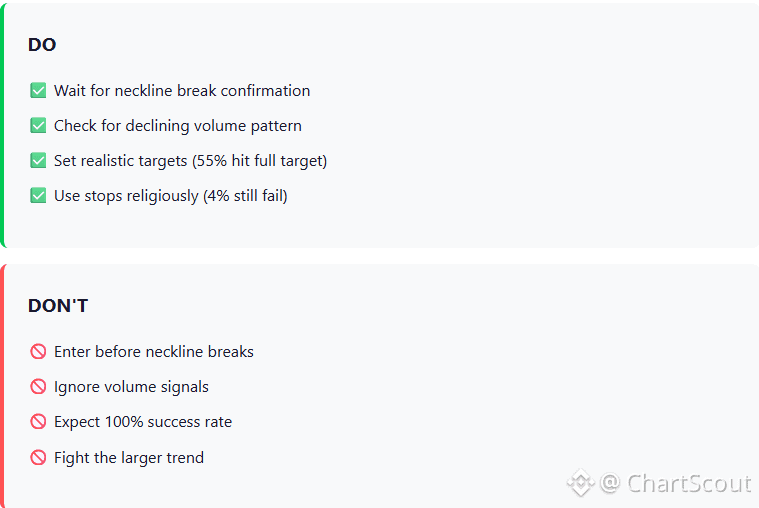This screenshot has width=759, height=508.
Task: Click the text Fight the larger trend
Action: pos(129,458)
